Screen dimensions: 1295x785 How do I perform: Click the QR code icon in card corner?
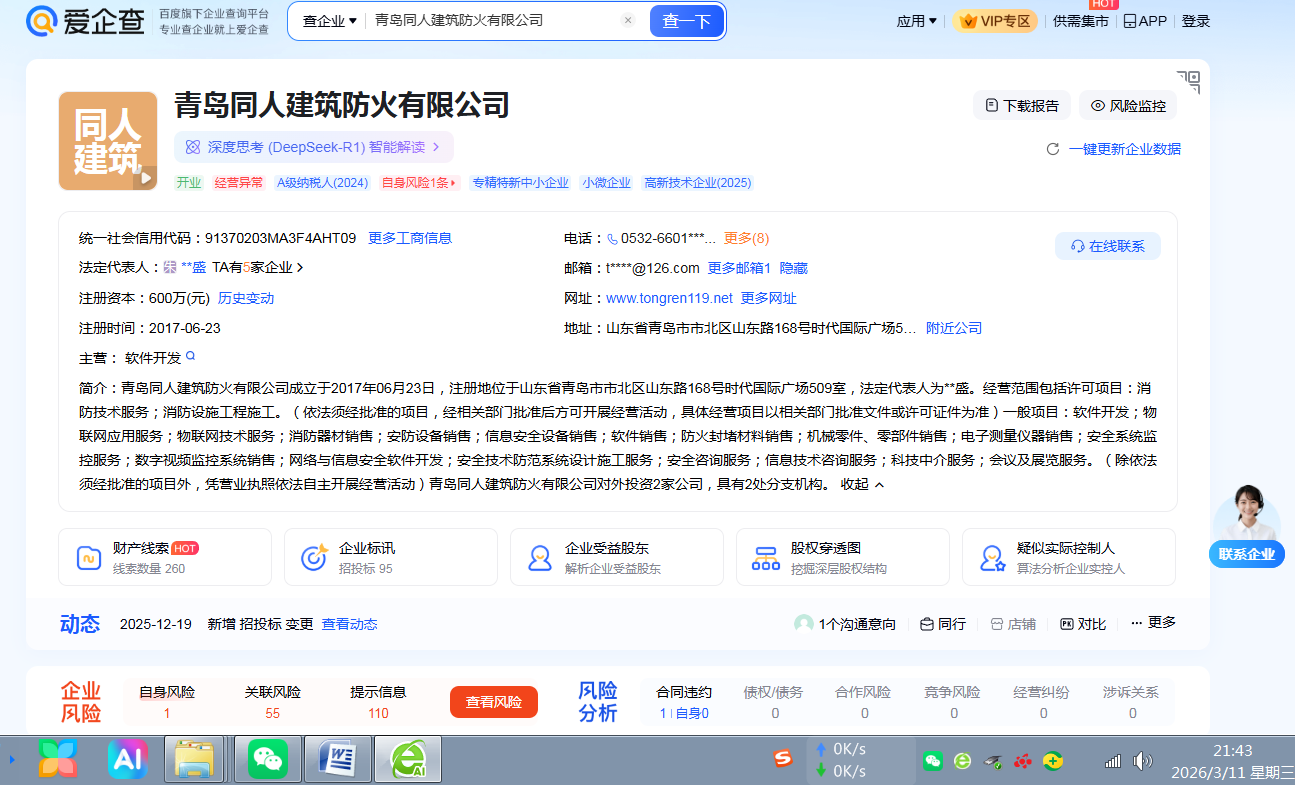point(1188,82)
